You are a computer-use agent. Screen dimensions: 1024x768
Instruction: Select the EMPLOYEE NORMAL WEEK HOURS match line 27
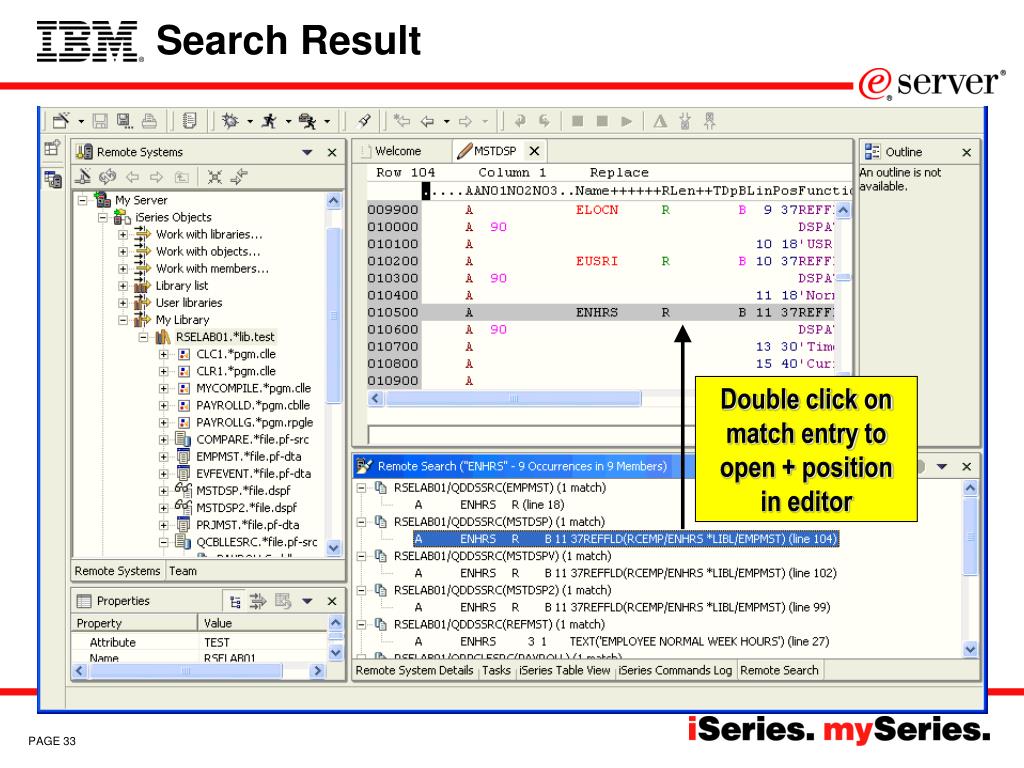pos(622,641)
